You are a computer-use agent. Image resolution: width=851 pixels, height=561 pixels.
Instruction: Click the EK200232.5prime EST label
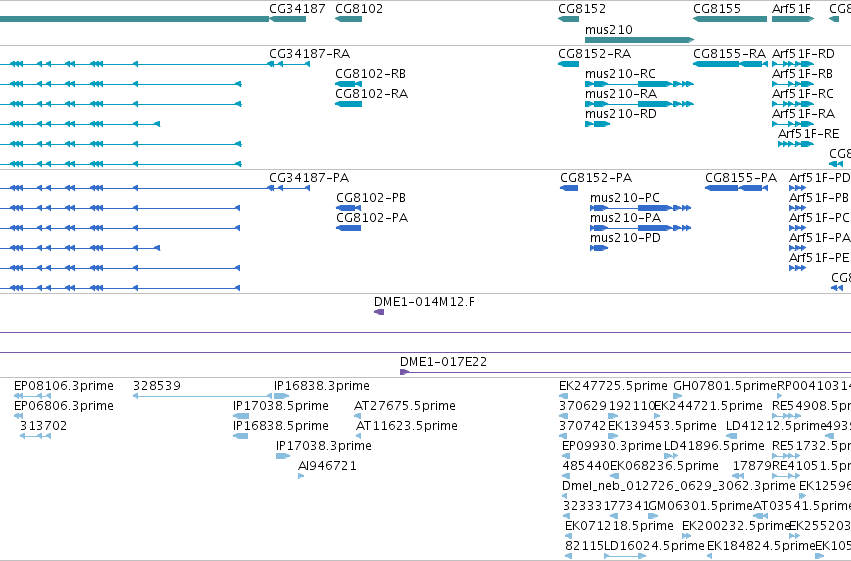[735, 526]
